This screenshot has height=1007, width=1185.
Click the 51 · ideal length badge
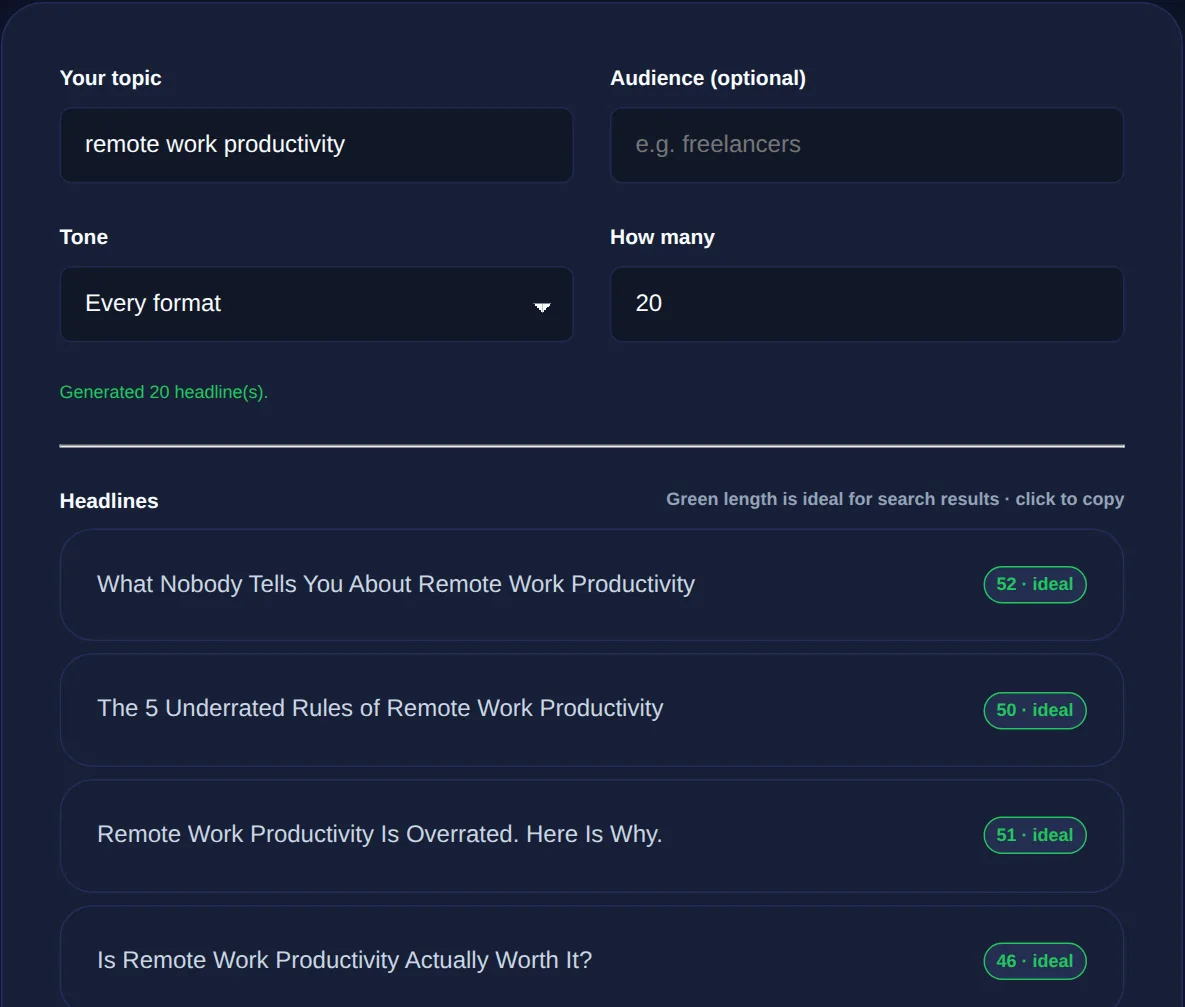point(1035,835)
